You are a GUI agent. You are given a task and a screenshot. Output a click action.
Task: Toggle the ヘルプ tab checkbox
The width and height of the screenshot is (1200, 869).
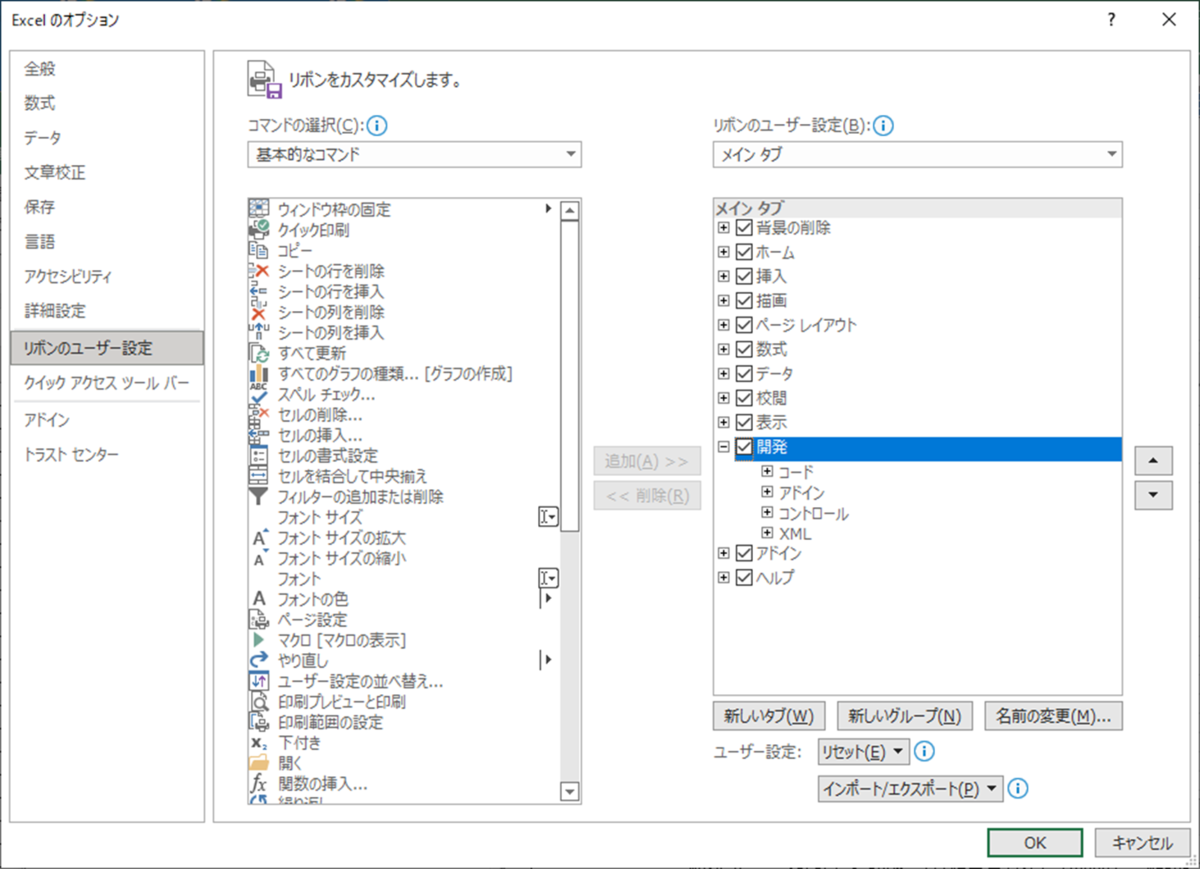744,577
